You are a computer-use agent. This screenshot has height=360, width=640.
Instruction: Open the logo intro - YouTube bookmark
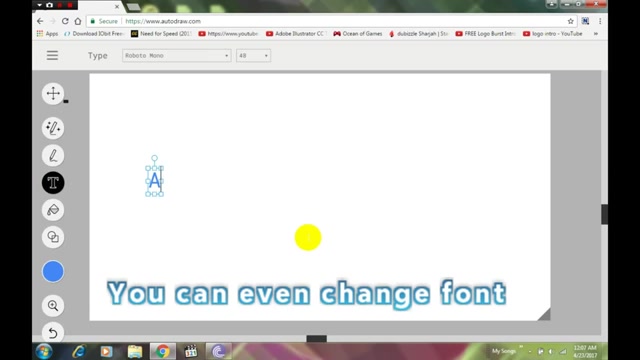pyautogui.click(x=553, y=34)
